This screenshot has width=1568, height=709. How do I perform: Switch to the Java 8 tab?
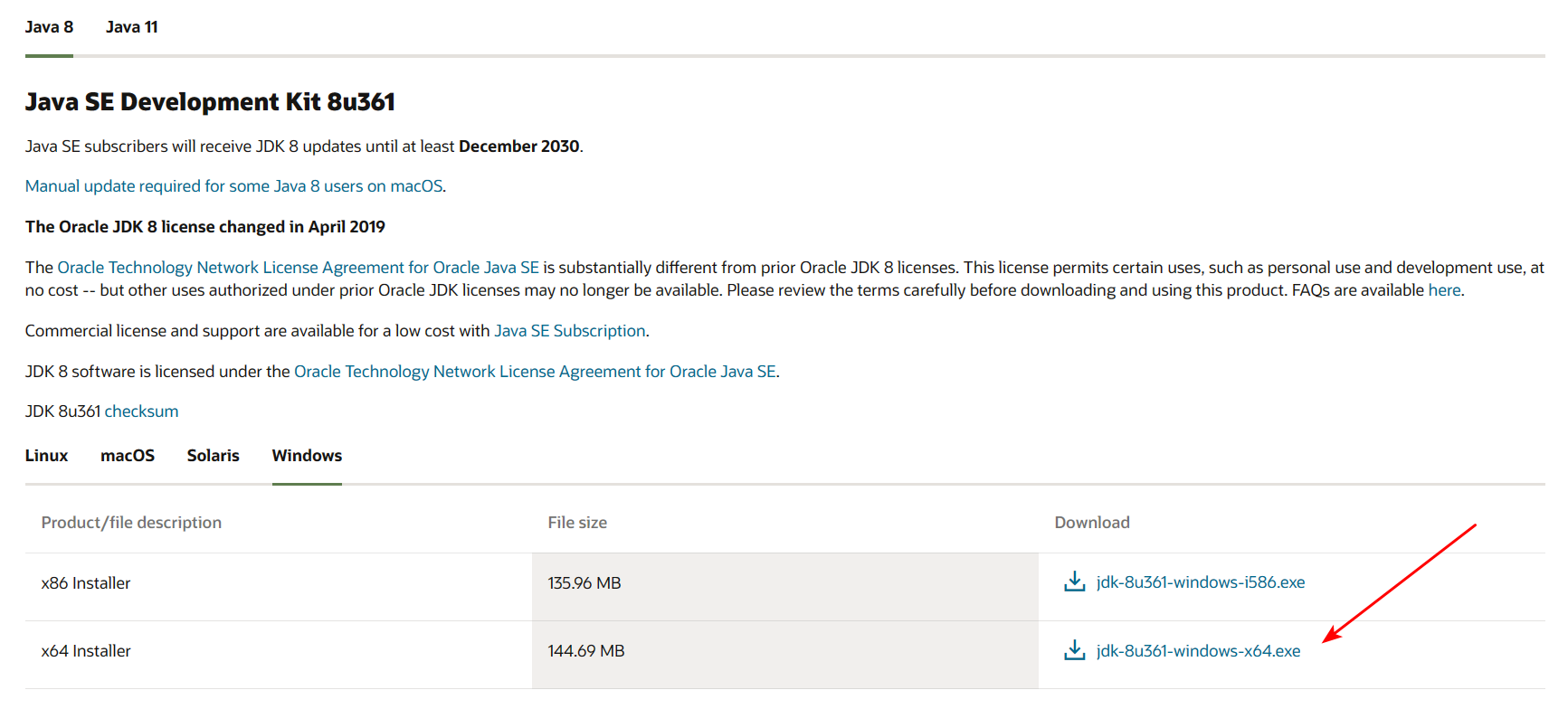(x=49, y=27)
